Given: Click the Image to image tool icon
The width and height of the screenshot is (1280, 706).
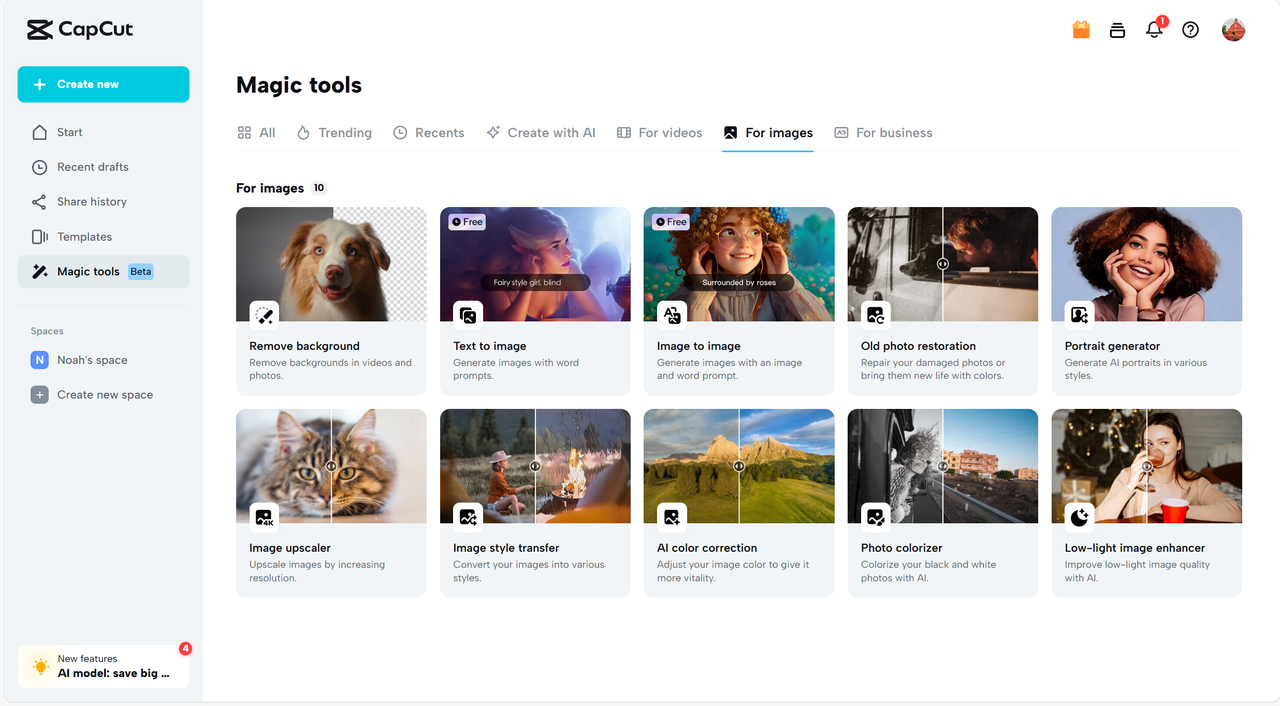Looking at the screenshot, I should tap(672, 316).
